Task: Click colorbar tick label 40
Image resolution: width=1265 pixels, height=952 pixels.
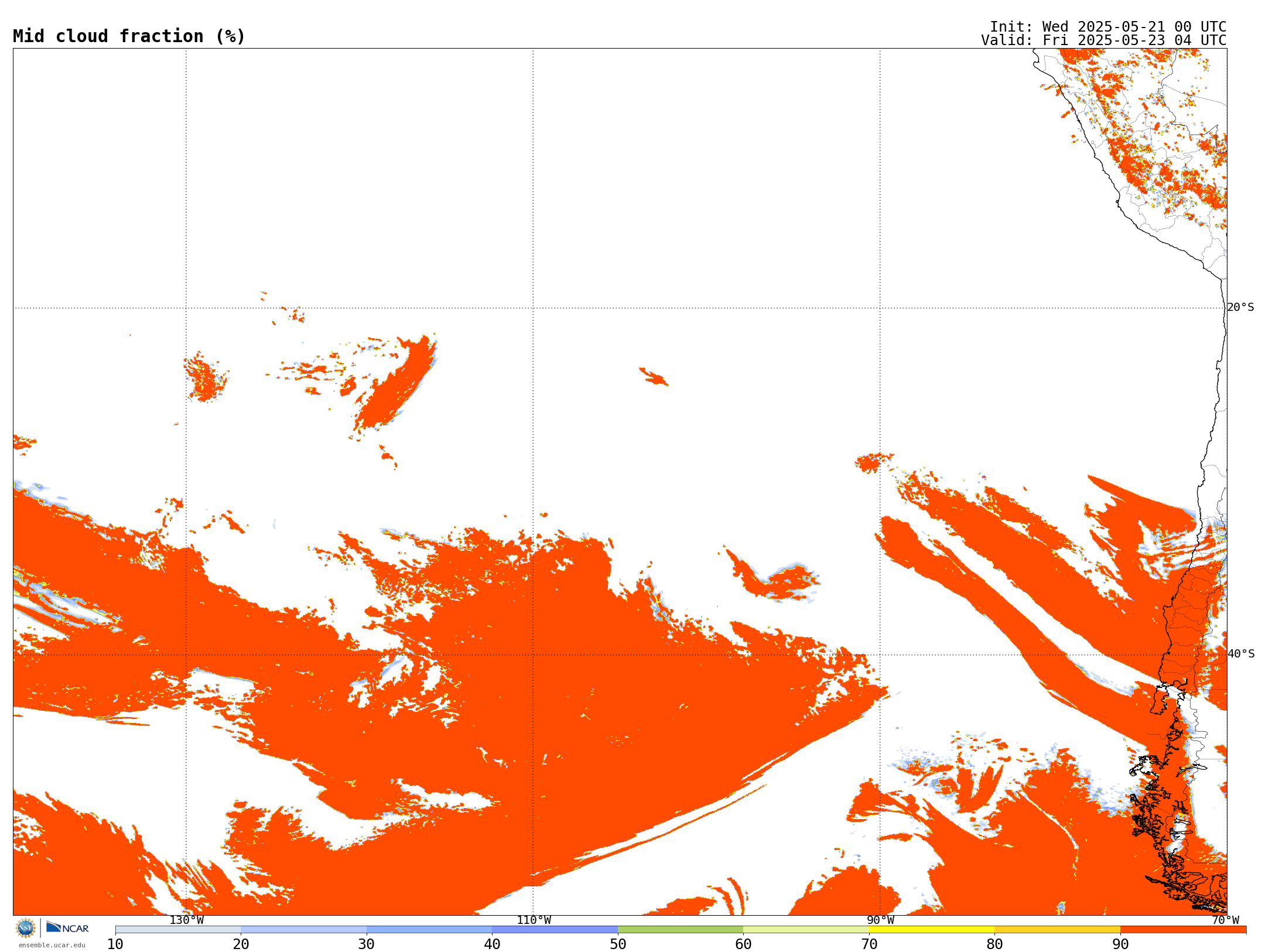Action: [492, 944]
